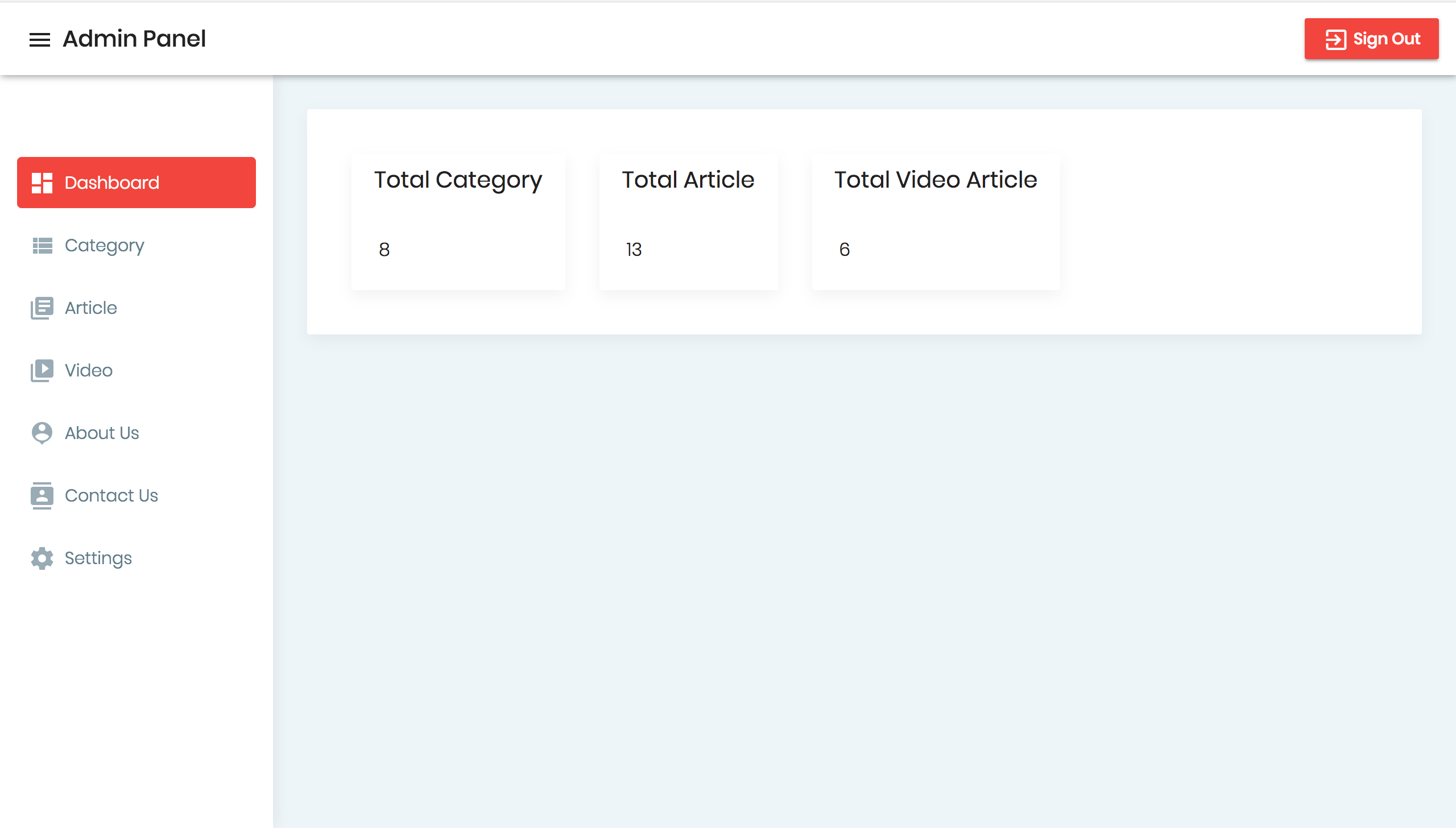The image size is (1456, 828).
Task: Click the Video play icon
Action: coord(42,370)
